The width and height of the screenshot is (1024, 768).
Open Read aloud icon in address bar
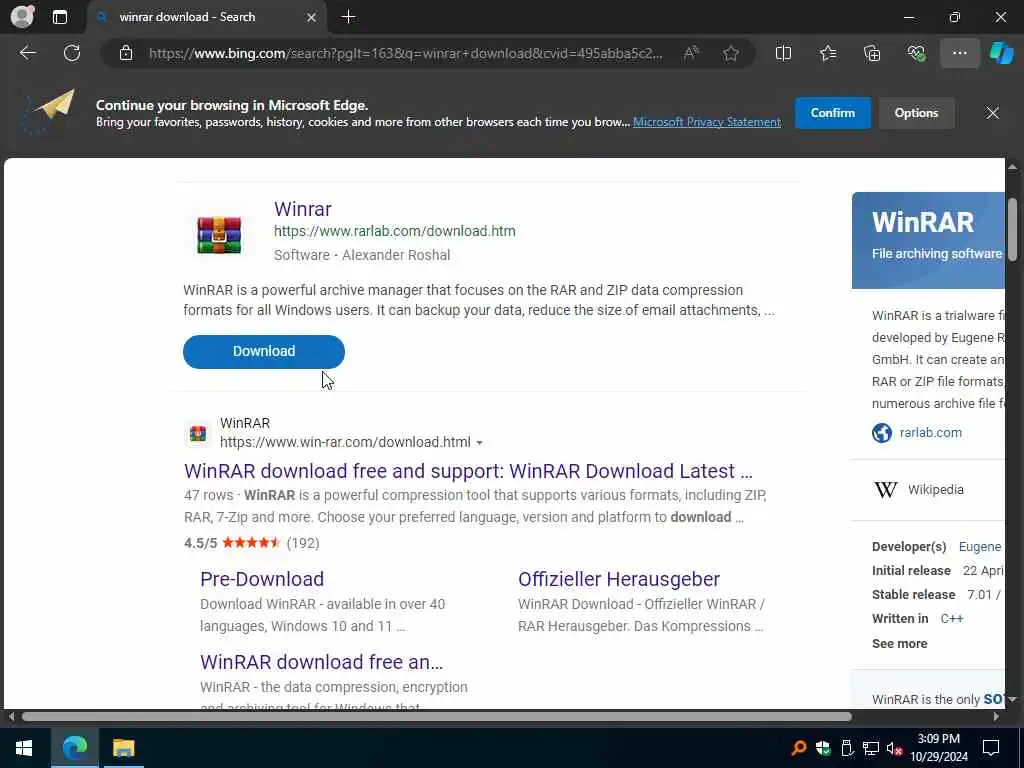click(691, 53)
